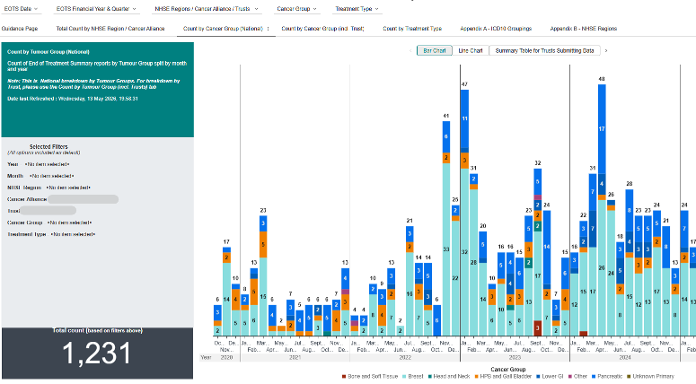Click the total count value 1,231
Image resolution: width=696 pixels, height=384 pixels.
(x=97, y=354)
